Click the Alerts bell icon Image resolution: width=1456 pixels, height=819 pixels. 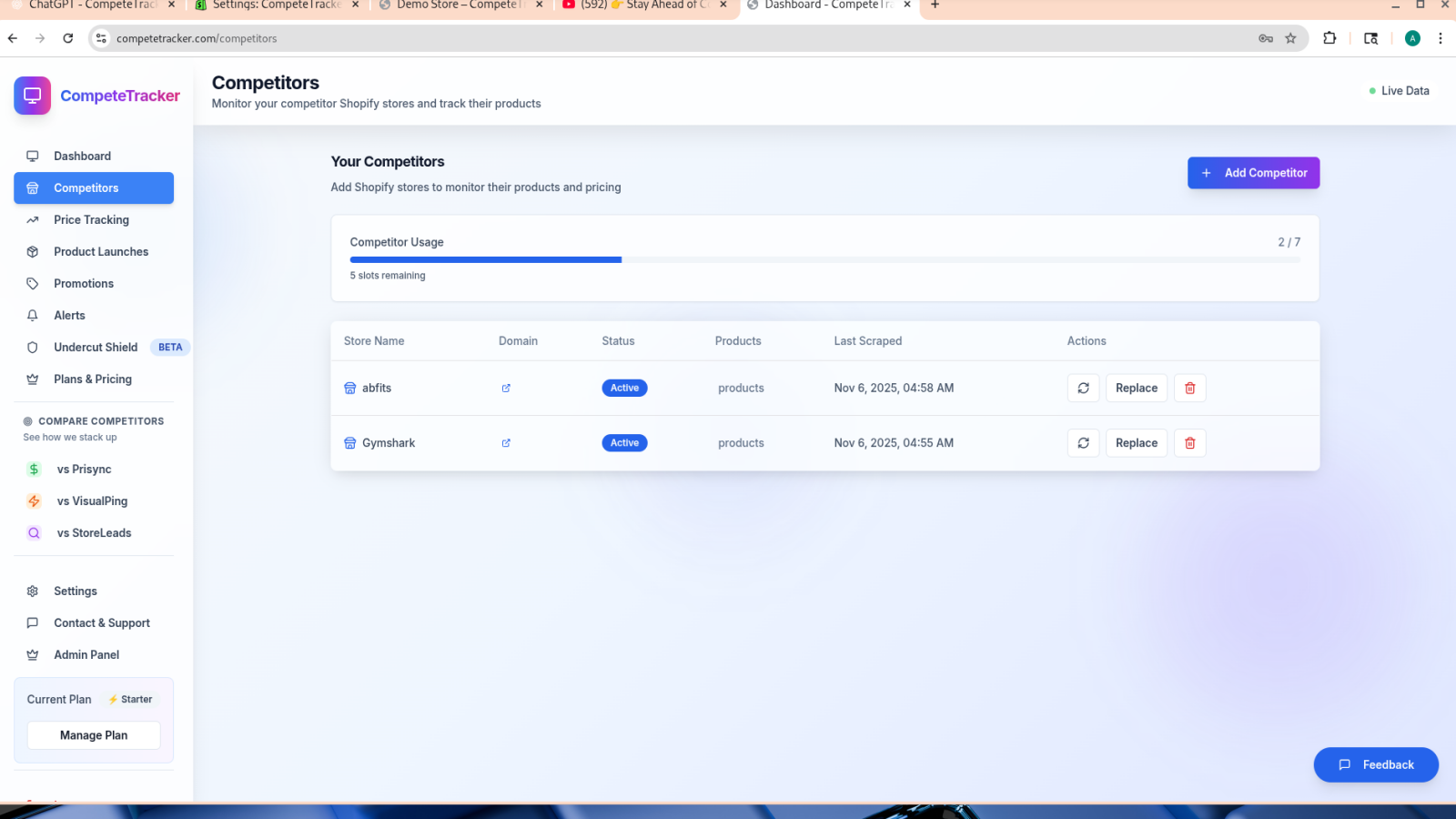click(33, 315)
